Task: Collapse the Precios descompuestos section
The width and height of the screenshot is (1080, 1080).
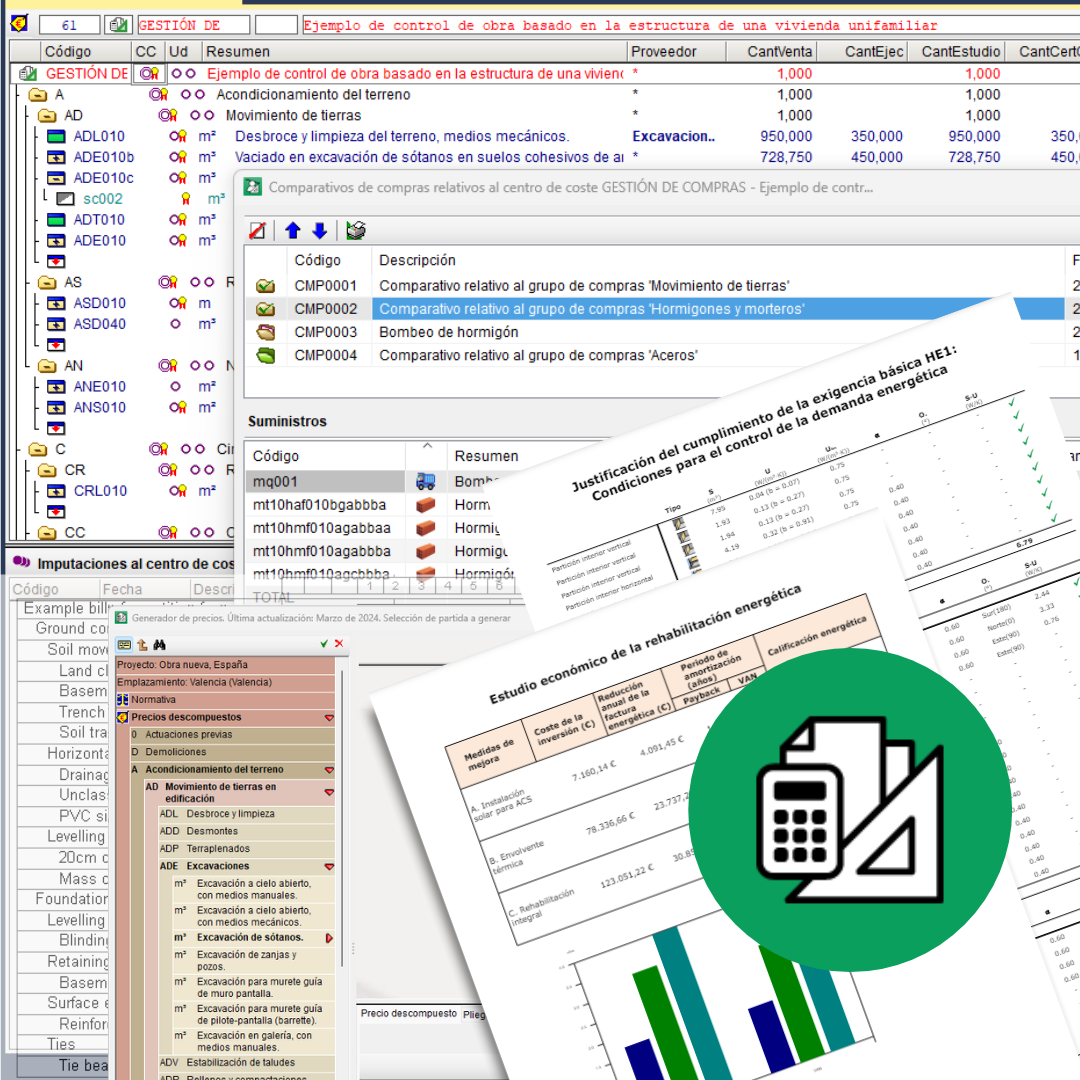Action: coord(329,718)
